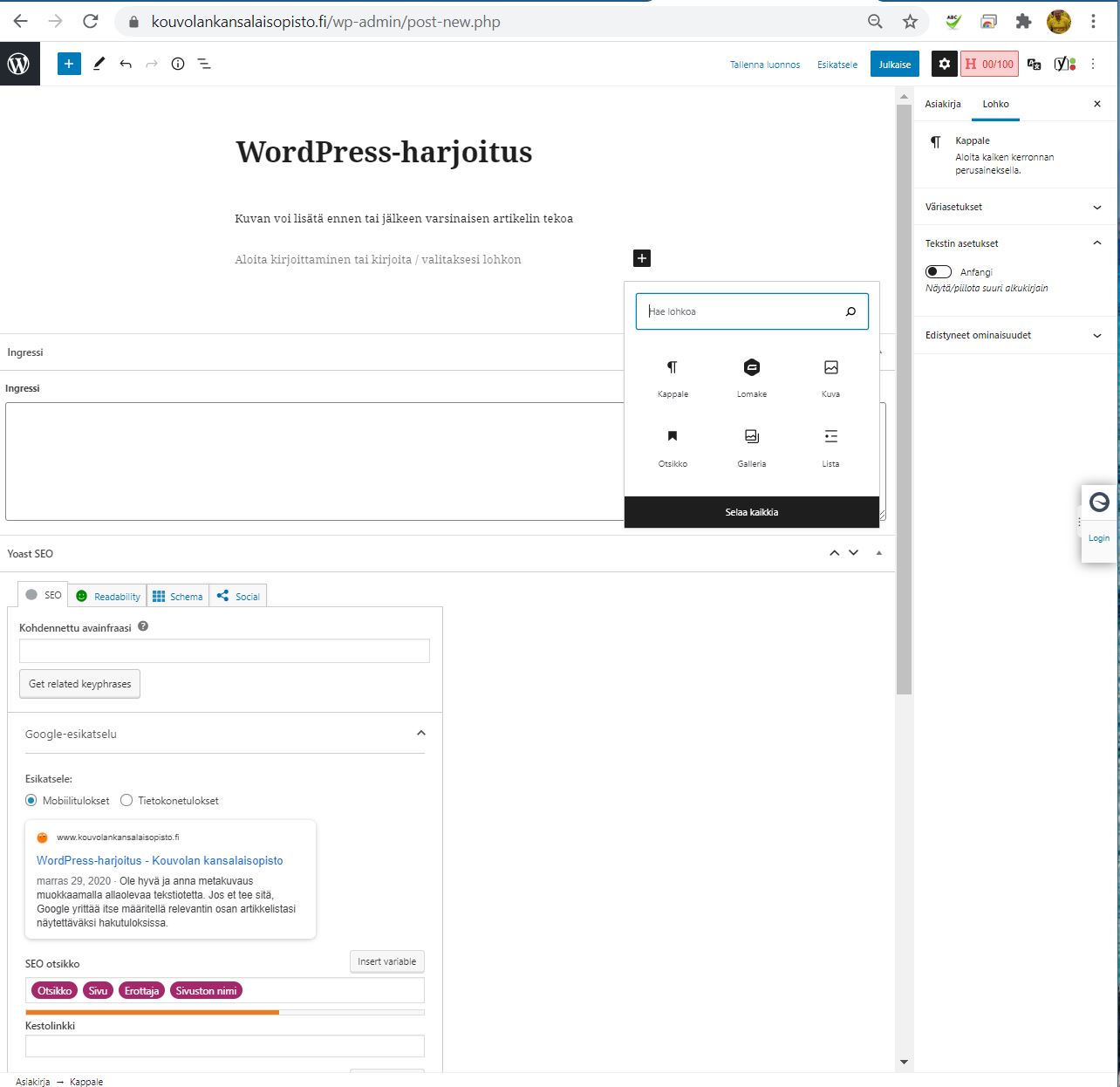This screenshot has width=1120, height=1087.
Task: Select the Kuva image block
Action: click(x=830, y=377)
